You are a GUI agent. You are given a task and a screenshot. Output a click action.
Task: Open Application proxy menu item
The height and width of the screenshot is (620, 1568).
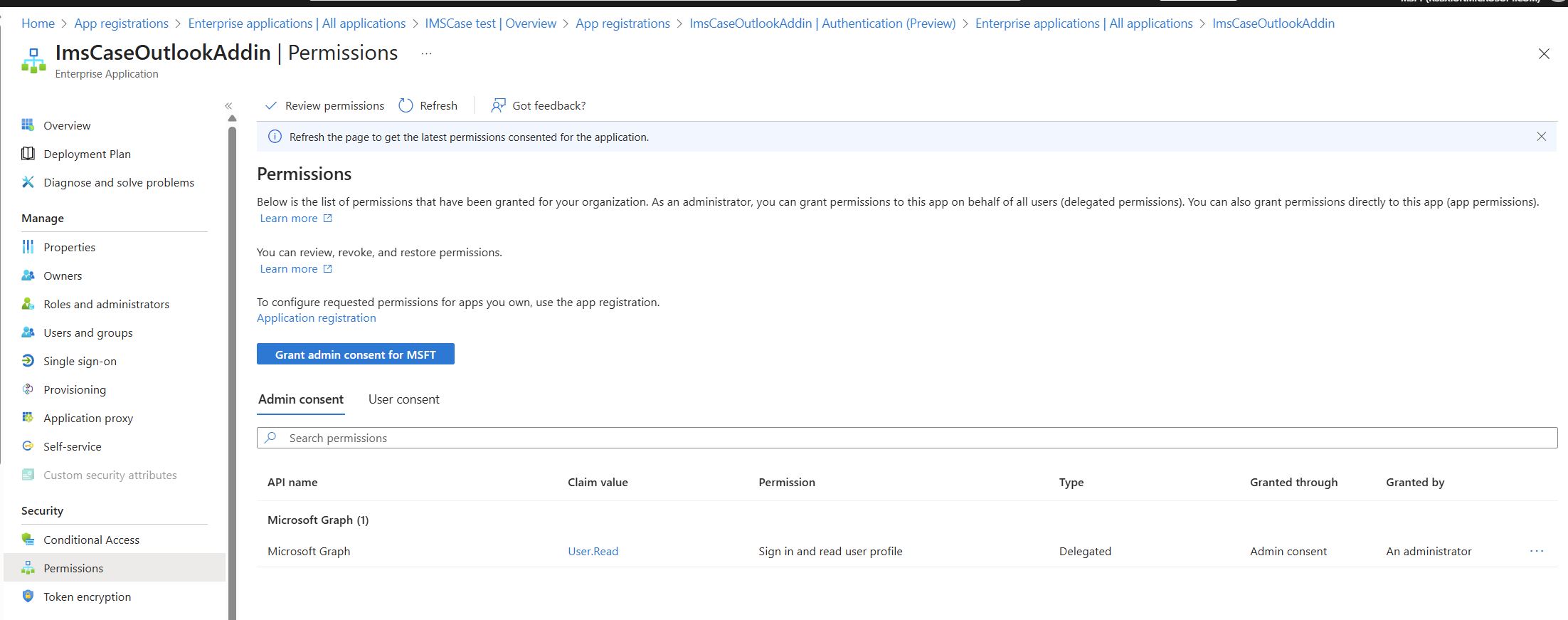(x=88, y=418)
